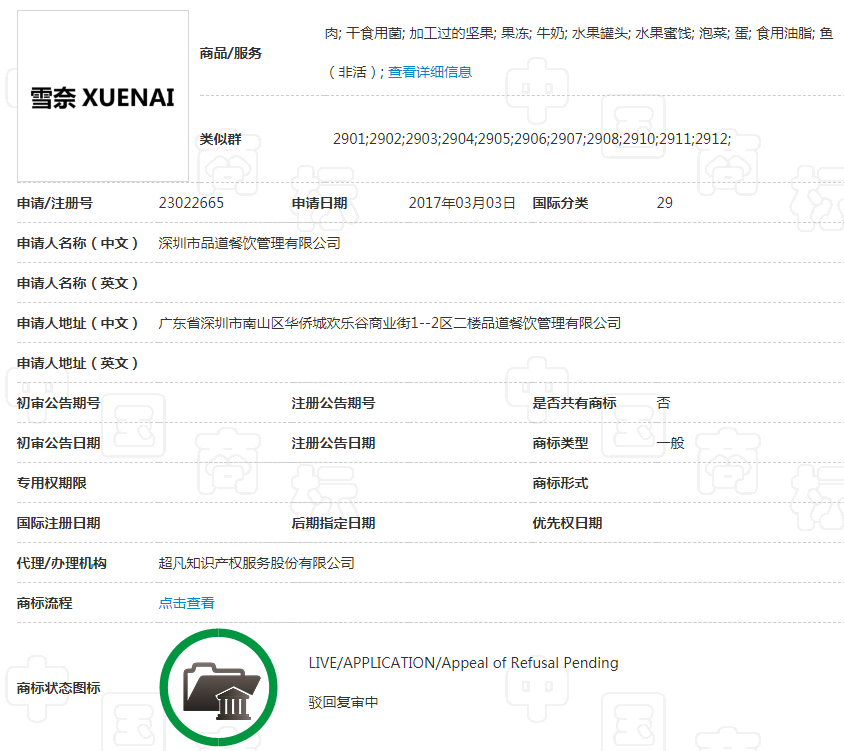Click the 类似群 field label

pos(221,139)
